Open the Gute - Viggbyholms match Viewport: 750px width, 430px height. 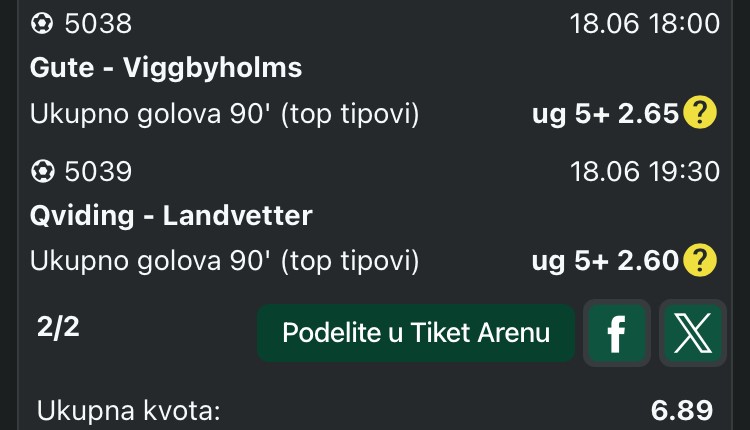pyautogui.click(x=166, y=67)
